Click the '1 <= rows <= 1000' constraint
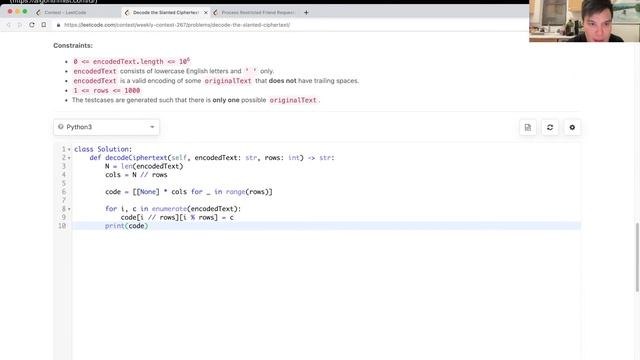The width and height of the screenshot is (640, 360). point(107,90)
